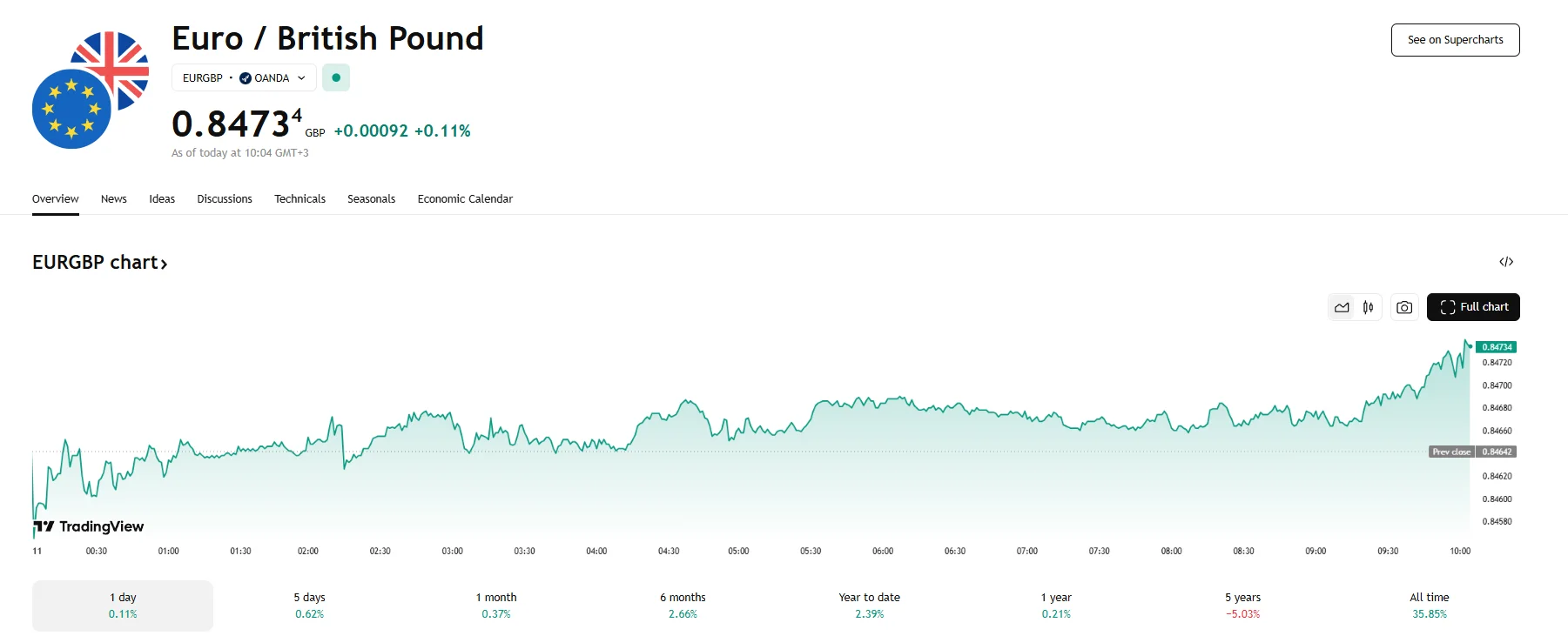The image size is (1568, 636).
Task: Switch to area chart style icon
Action: point(1342,307)
